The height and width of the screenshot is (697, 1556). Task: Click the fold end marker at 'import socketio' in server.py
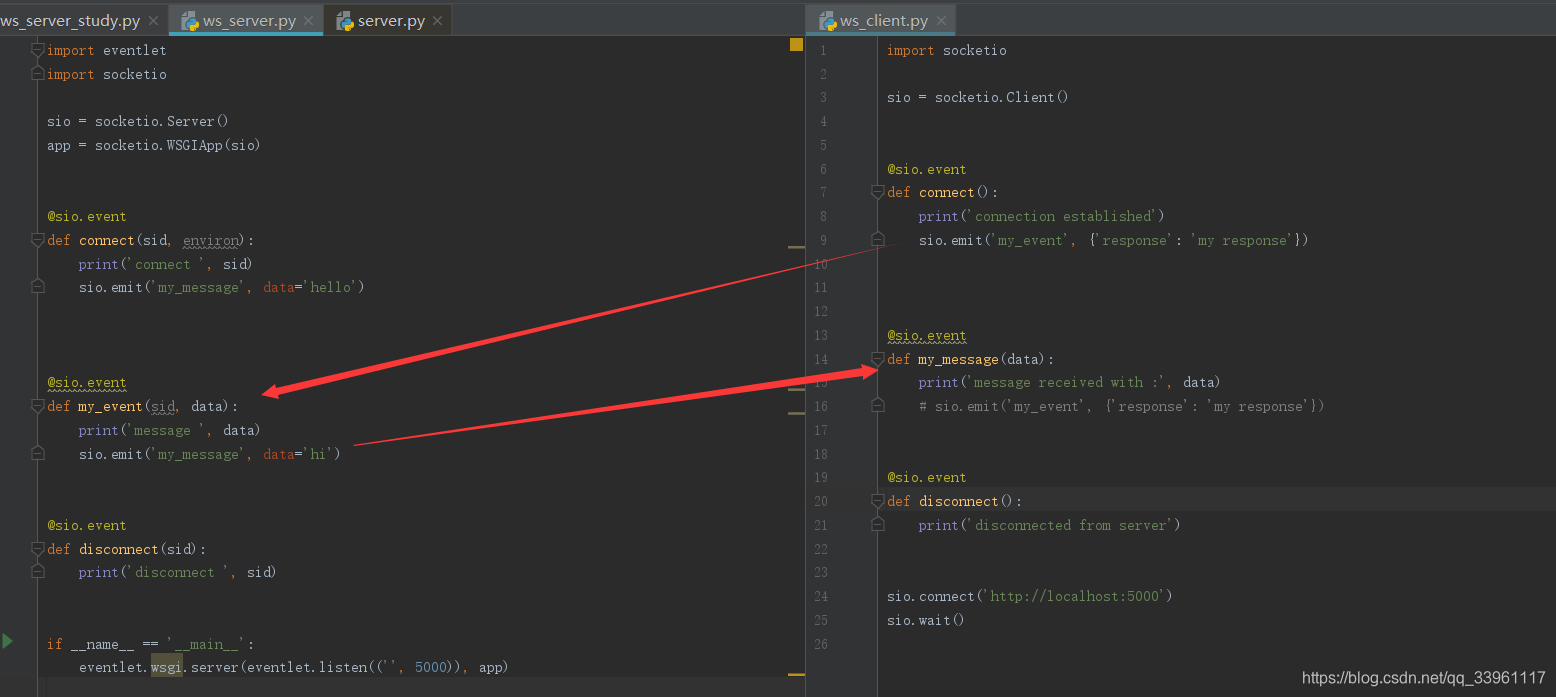click(x=38, y=74)
